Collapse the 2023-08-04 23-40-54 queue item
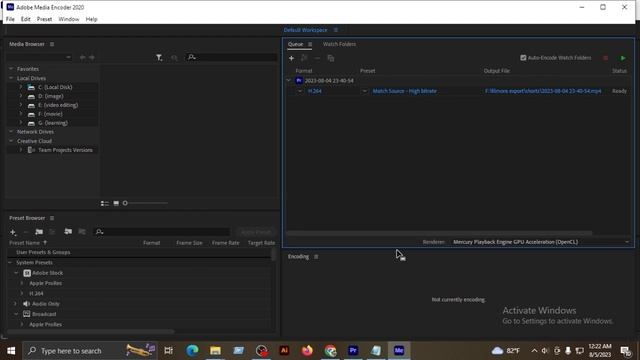 point(289,80)
